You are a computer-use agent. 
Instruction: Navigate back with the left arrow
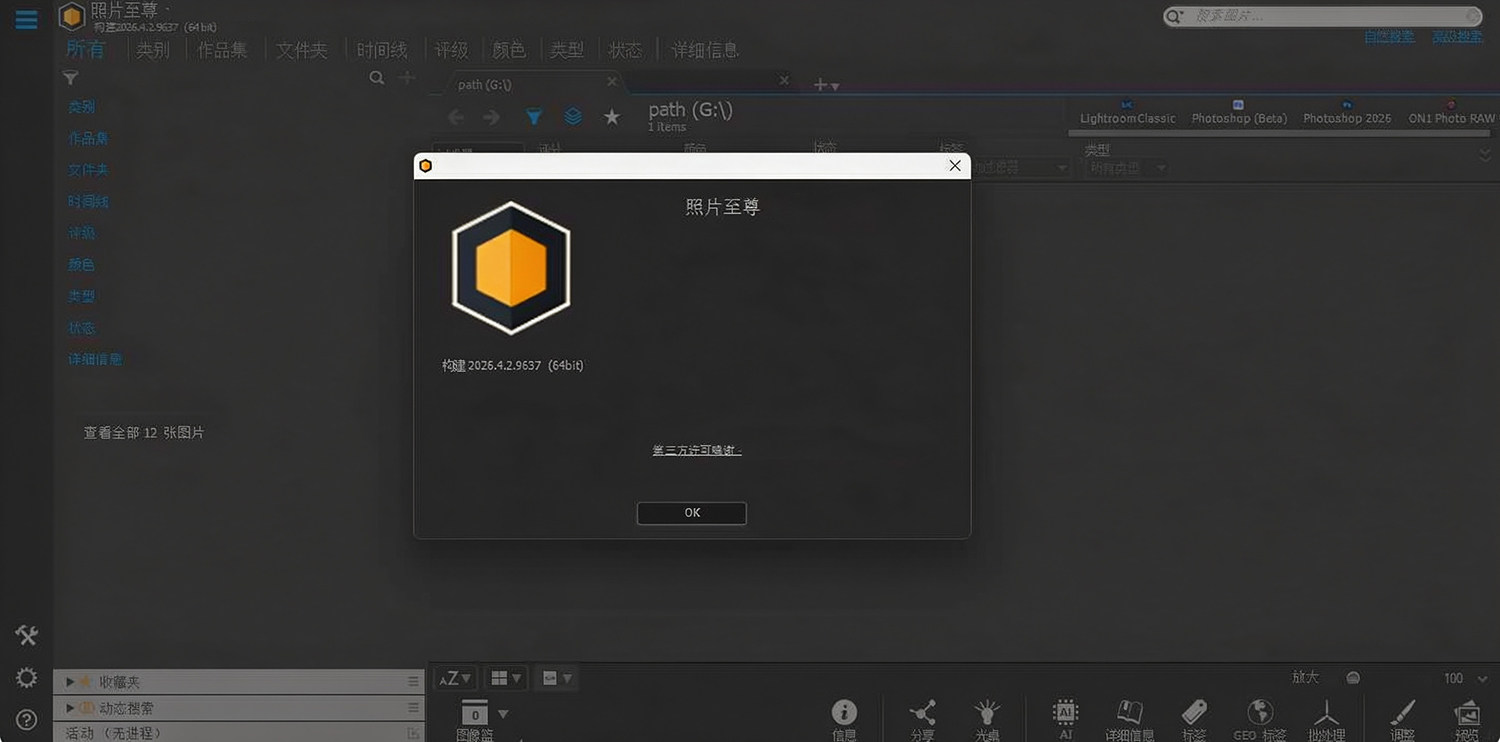click(x=455, y=118)
